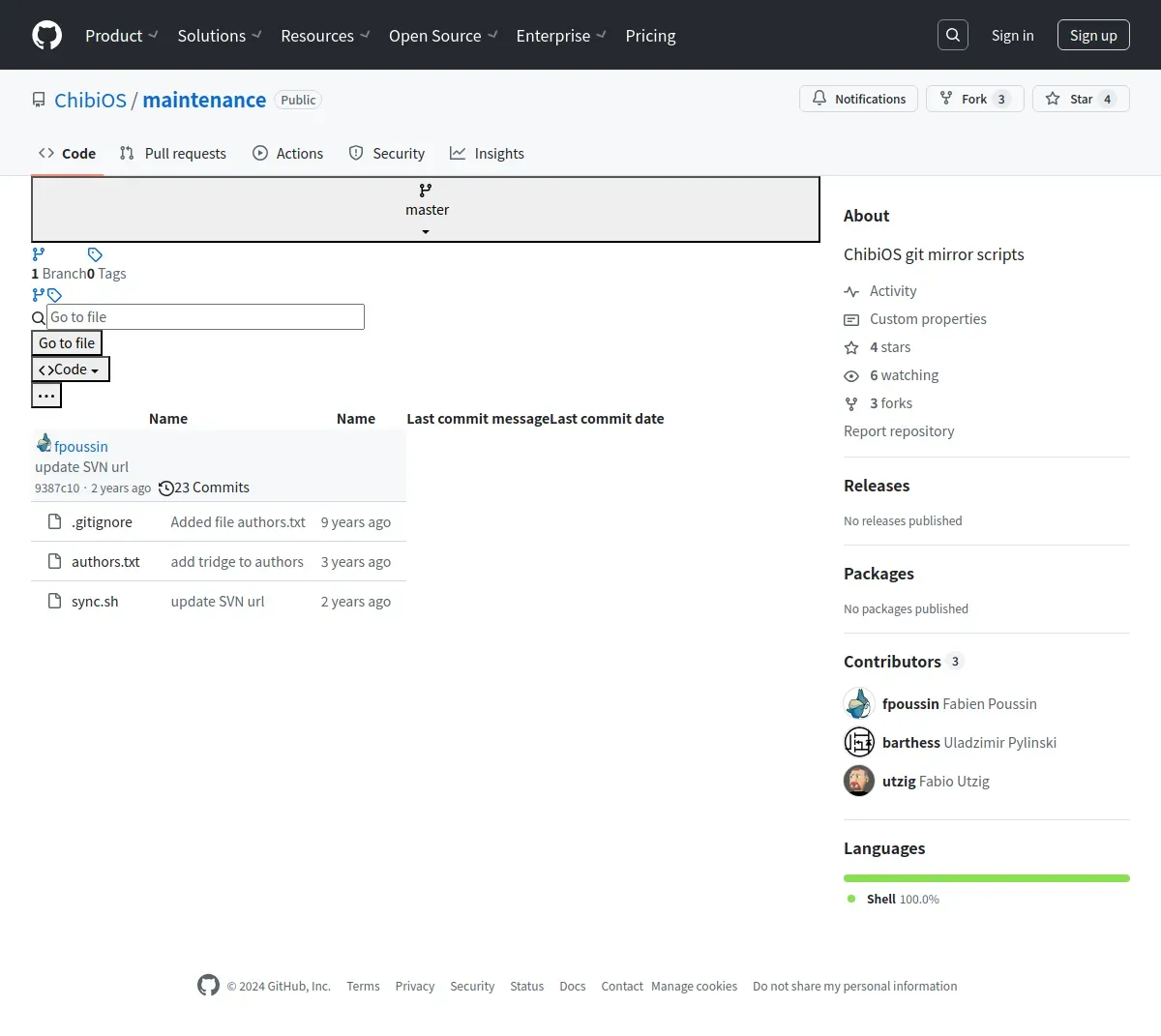Click the star icon in Star button

tap(1053, 99)
